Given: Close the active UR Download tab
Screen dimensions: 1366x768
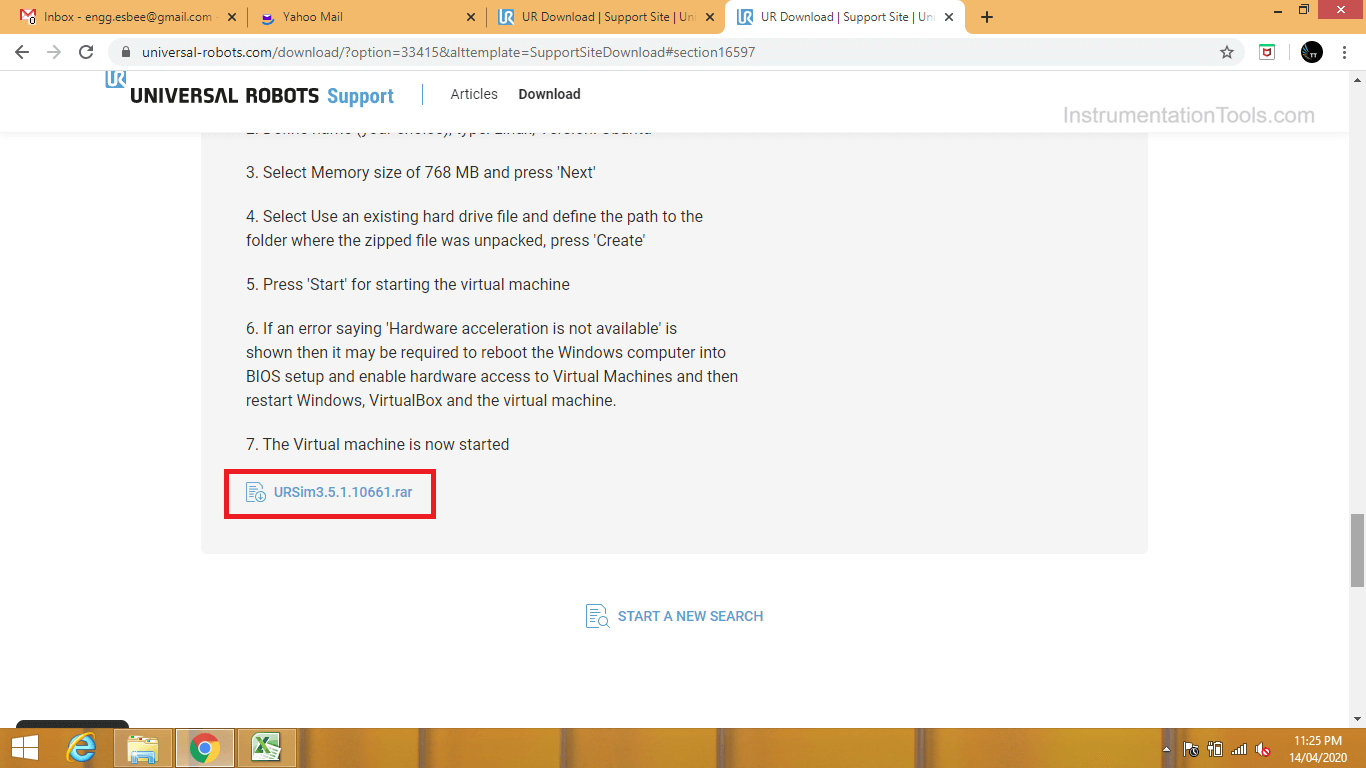Looking at the screenshot, I should coord(949,17).
